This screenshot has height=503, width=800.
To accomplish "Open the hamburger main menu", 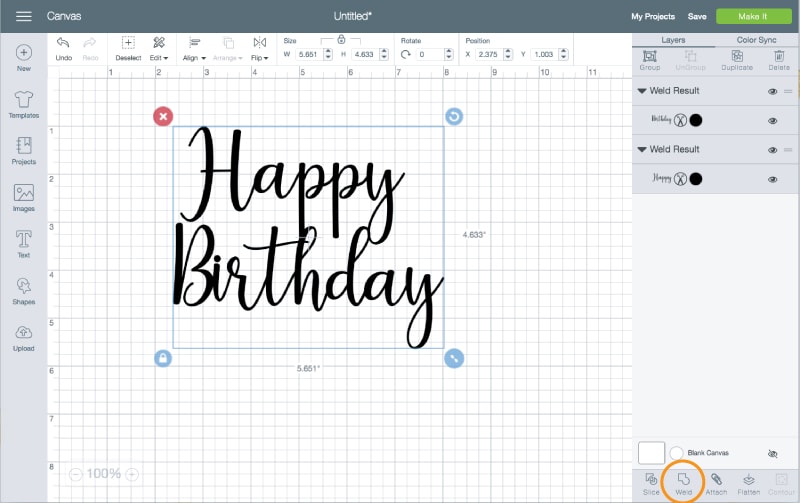I will click(x=24, y=16).
